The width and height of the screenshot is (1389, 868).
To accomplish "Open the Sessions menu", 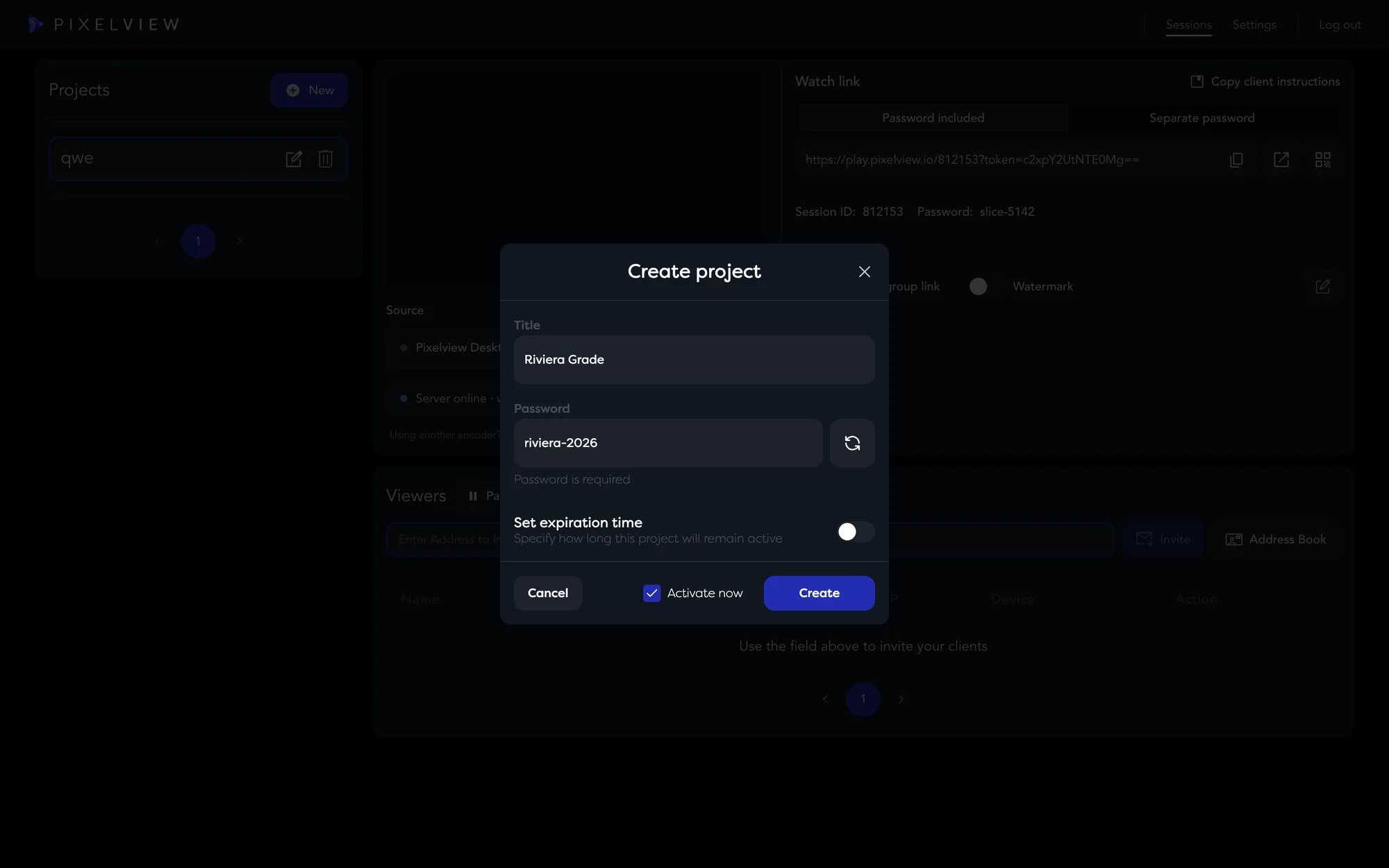I will pos(1188,25).
